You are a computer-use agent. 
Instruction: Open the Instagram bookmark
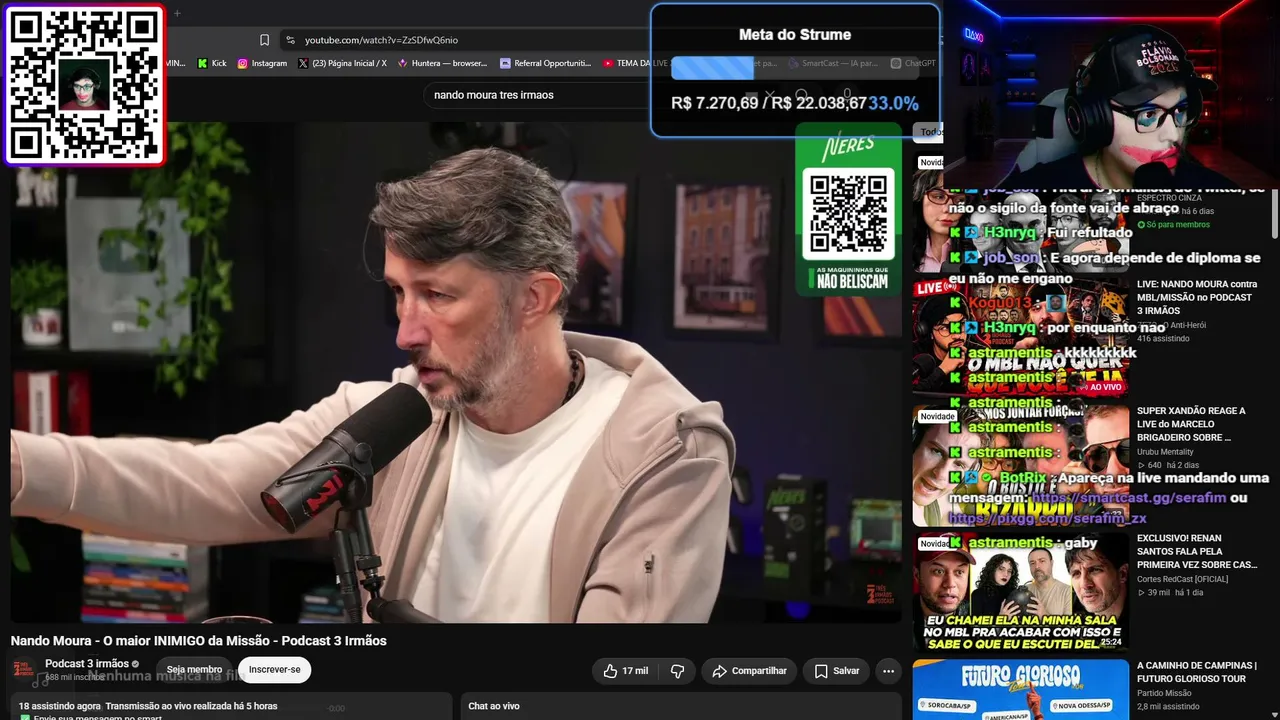click(x=262, y=63)
